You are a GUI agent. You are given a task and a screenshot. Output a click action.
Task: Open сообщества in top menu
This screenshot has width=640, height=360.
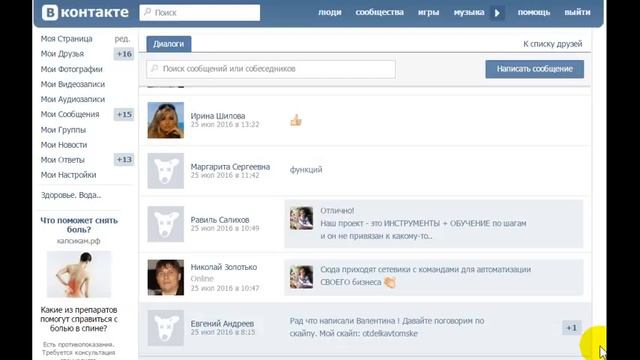[380, 12]
